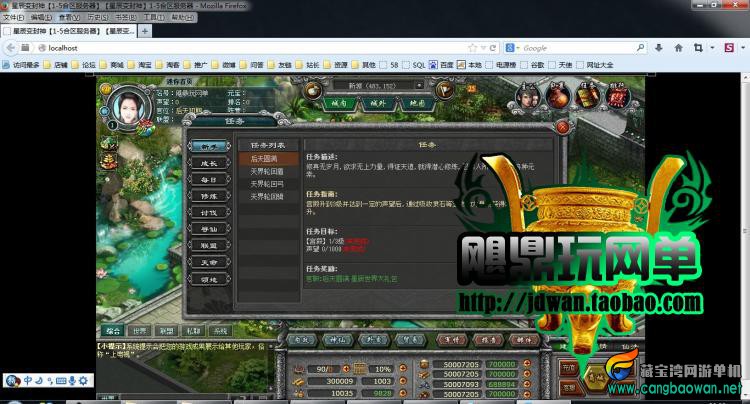Open the red book icon at top right
750x404 pixels.
[617, 96]
